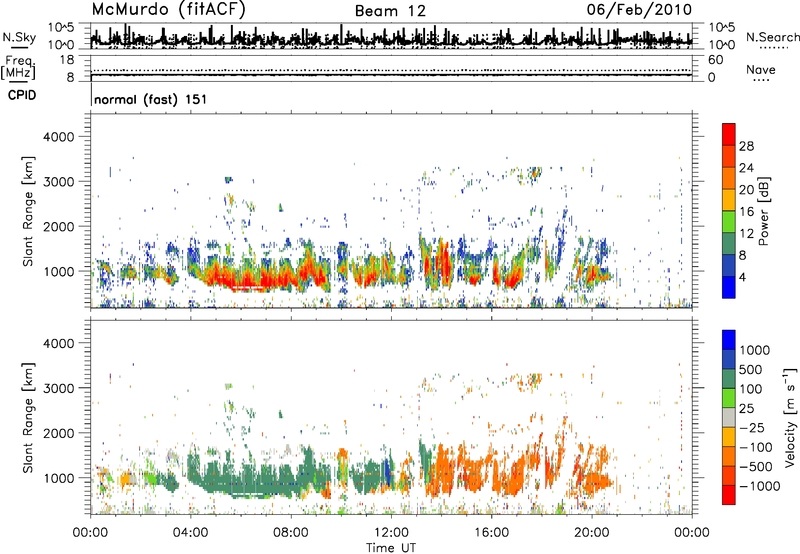The width and height of the screenshot is (800, 554).
Task: Click '2000' on the Velocity panel range axis
Action: [59, 433]
